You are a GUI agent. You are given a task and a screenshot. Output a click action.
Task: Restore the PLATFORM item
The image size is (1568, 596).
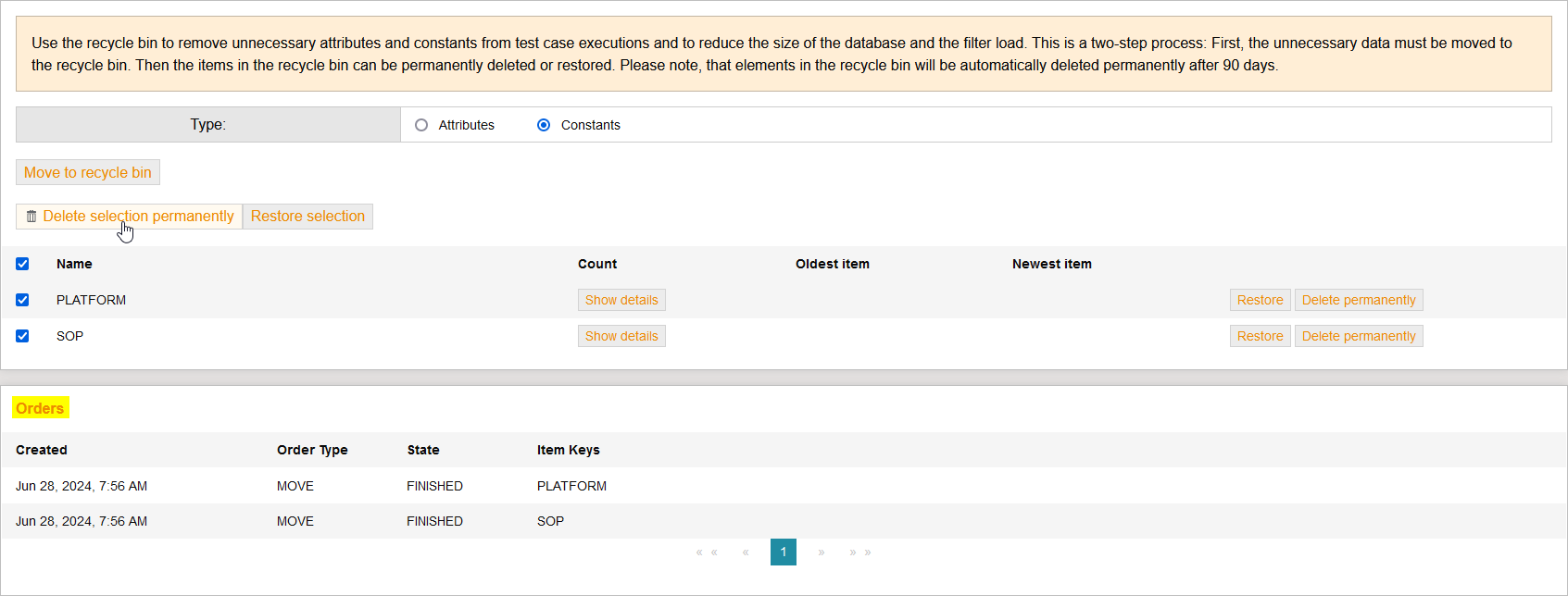coord(1260,300)
